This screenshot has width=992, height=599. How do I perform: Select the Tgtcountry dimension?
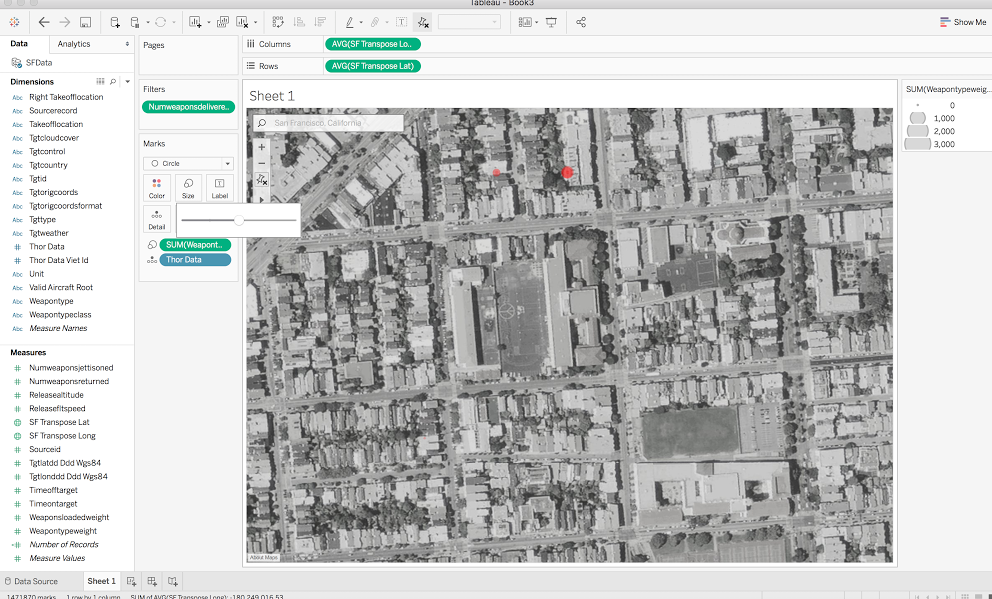[x=48, y=165]
